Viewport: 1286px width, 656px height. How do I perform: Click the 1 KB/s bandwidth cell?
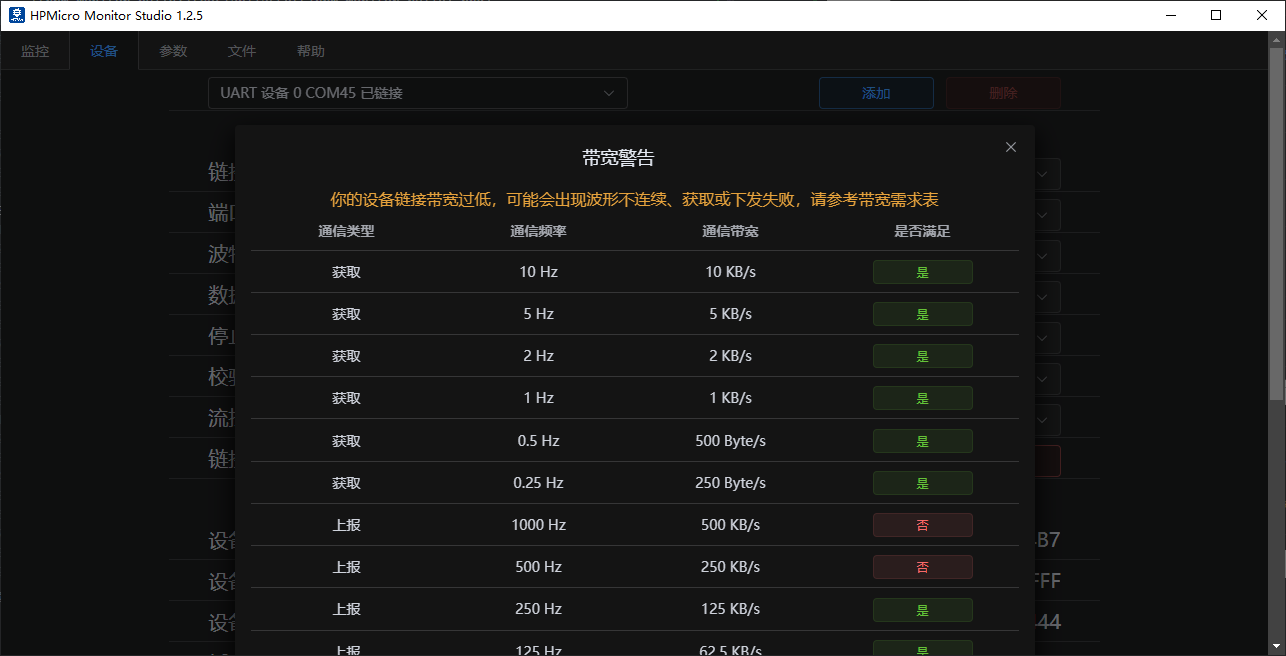[x=731, y=398]
